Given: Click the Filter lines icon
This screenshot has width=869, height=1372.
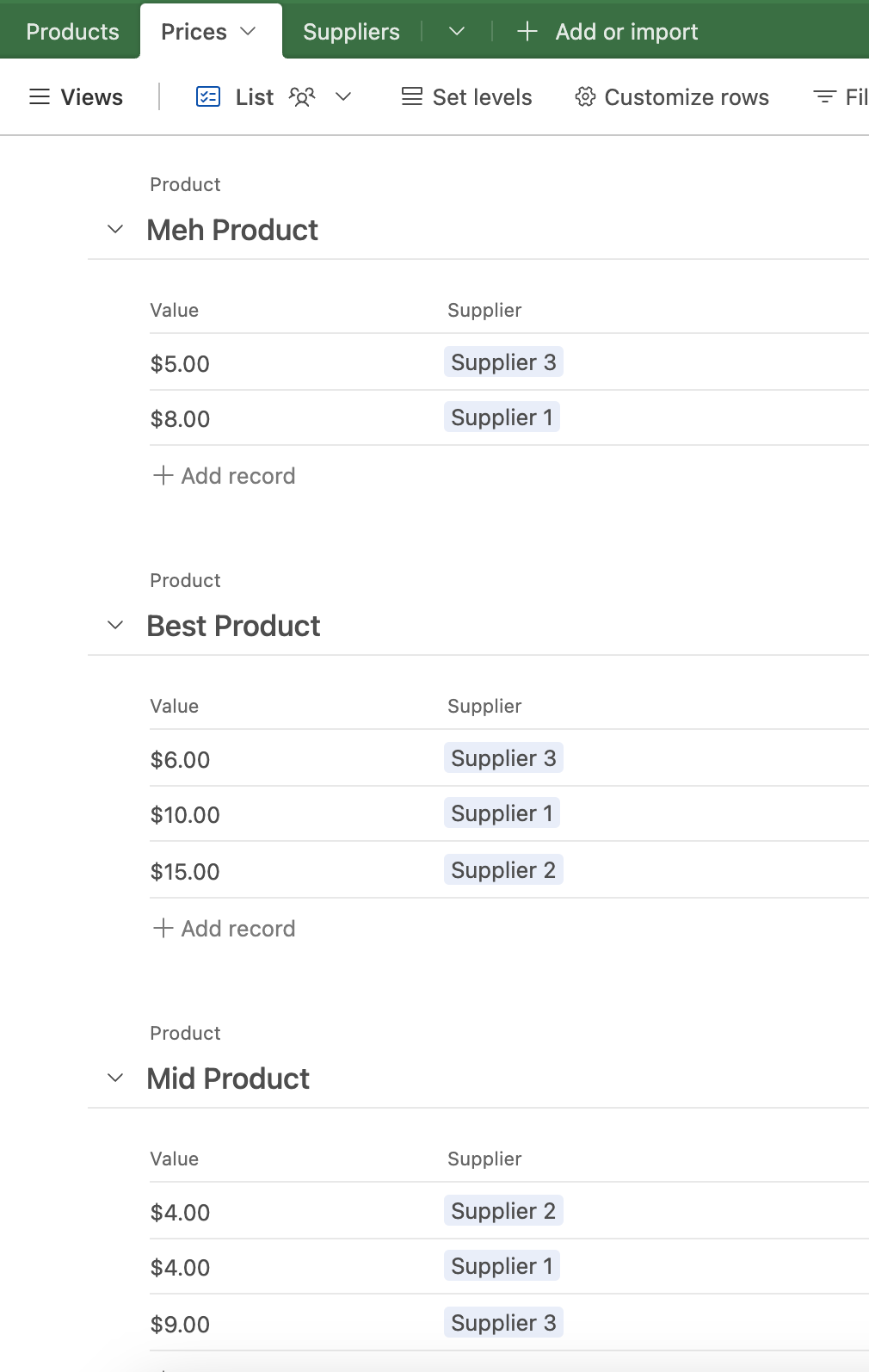Looking at the screenshot, I should click(824, 96).
